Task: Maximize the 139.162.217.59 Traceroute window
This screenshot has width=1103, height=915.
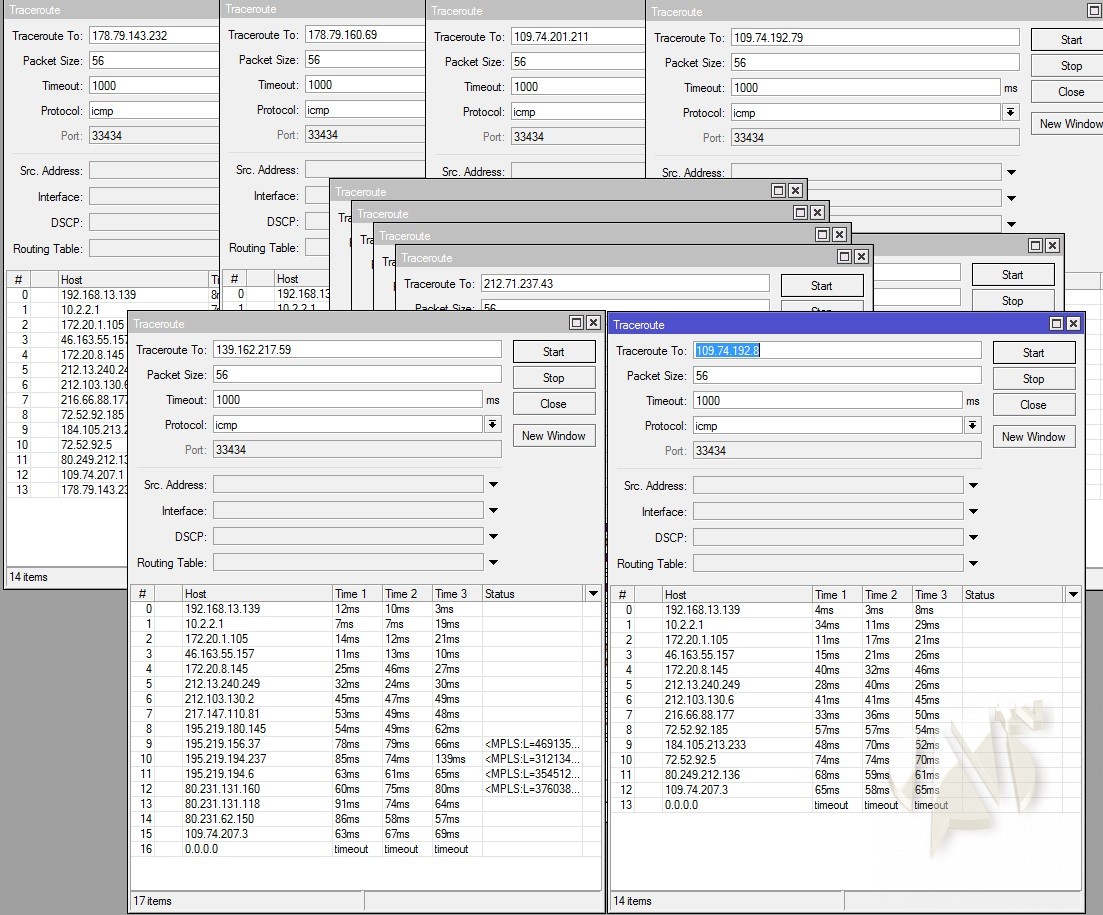Action: (576, 323)
